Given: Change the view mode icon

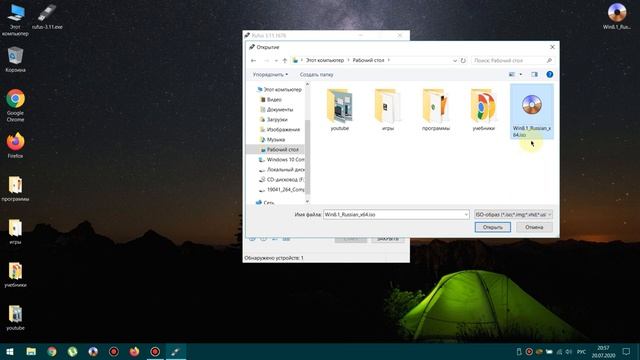Looking at the screenshot, I should (512, 74).
